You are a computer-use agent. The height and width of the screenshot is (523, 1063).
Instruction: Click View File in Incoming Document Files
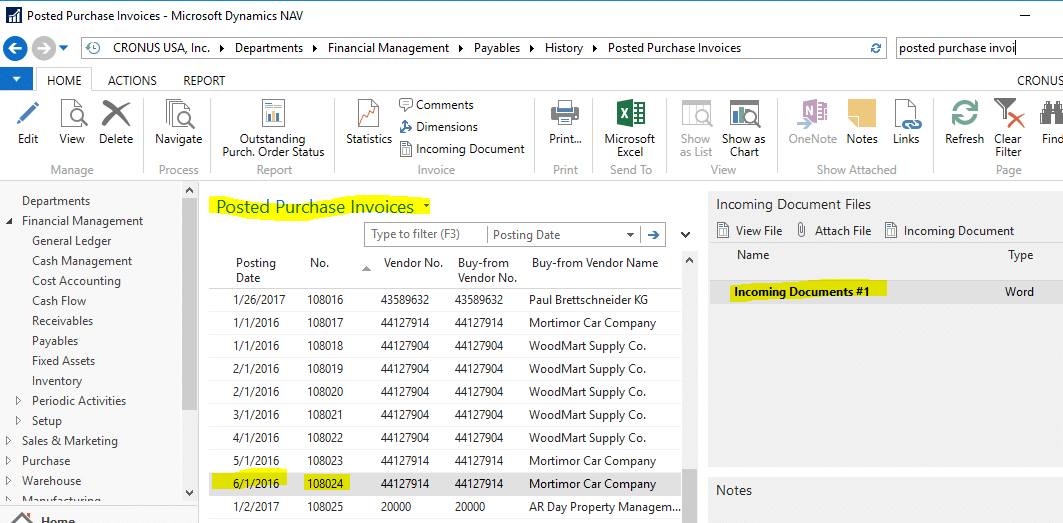click(749, 231)
